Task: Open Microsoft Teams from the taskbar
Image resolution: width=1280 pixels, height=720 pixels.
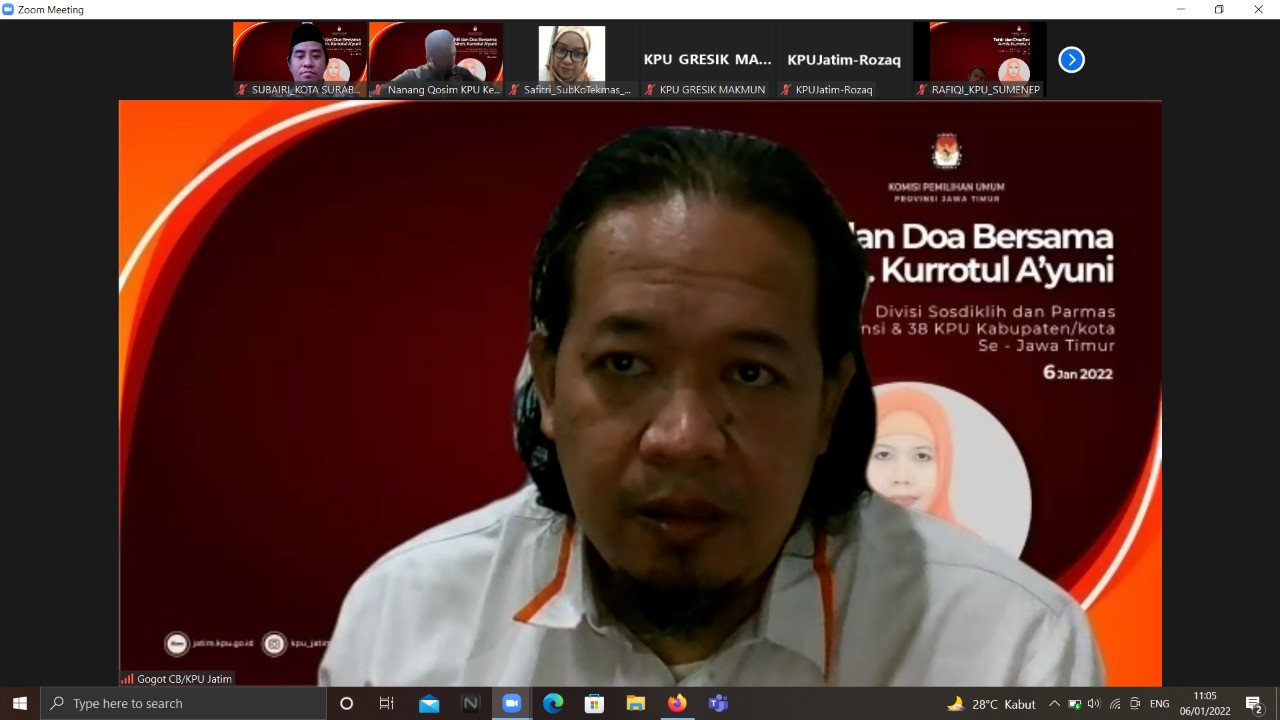Action: 718,704
